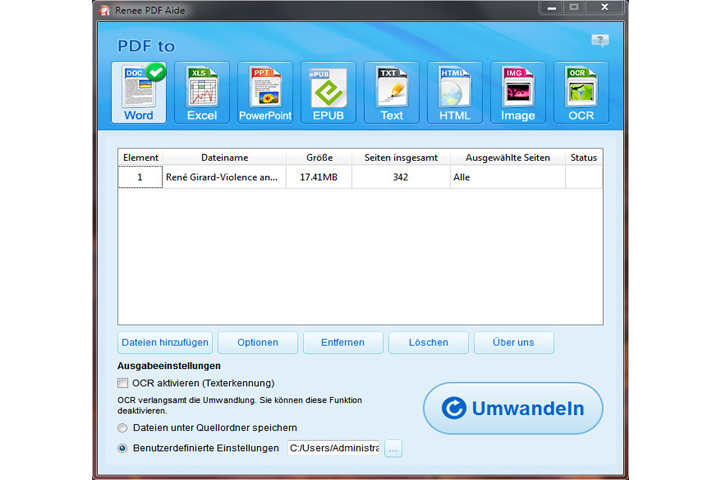This screenshot has width=720, height=480.
Task: Select the Word output format icon
Action: pos(139,93)
